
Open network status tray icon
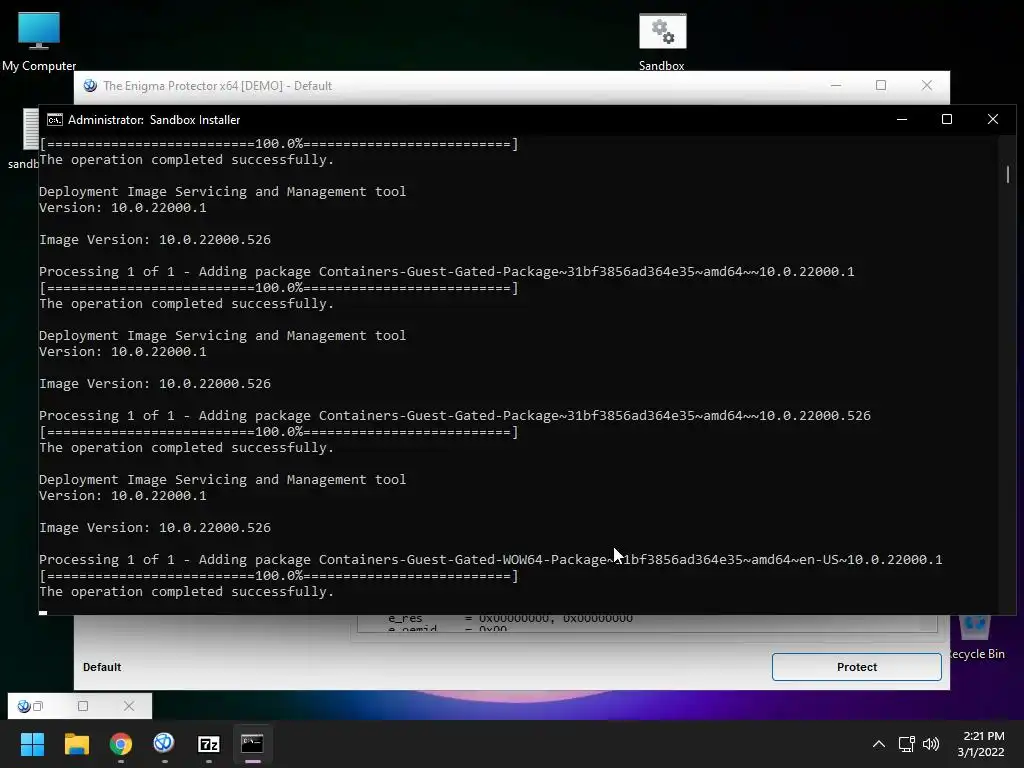906,744
